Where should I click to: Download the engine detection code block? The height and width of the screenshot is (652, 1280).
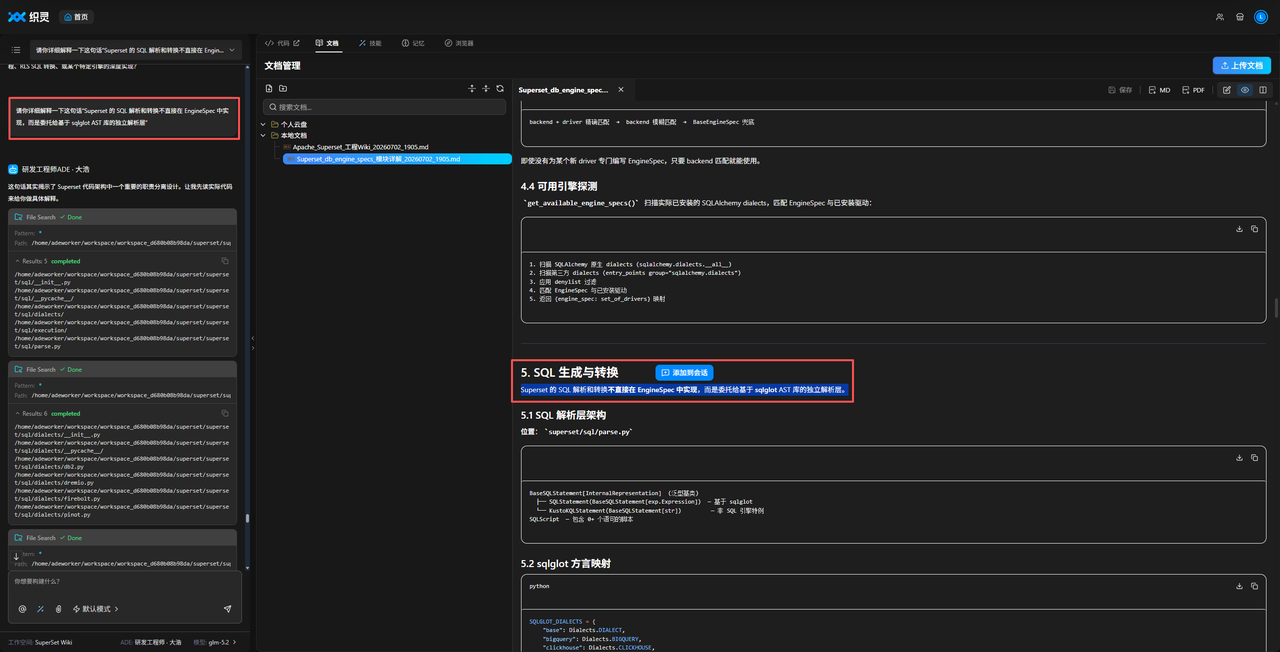1240,229
